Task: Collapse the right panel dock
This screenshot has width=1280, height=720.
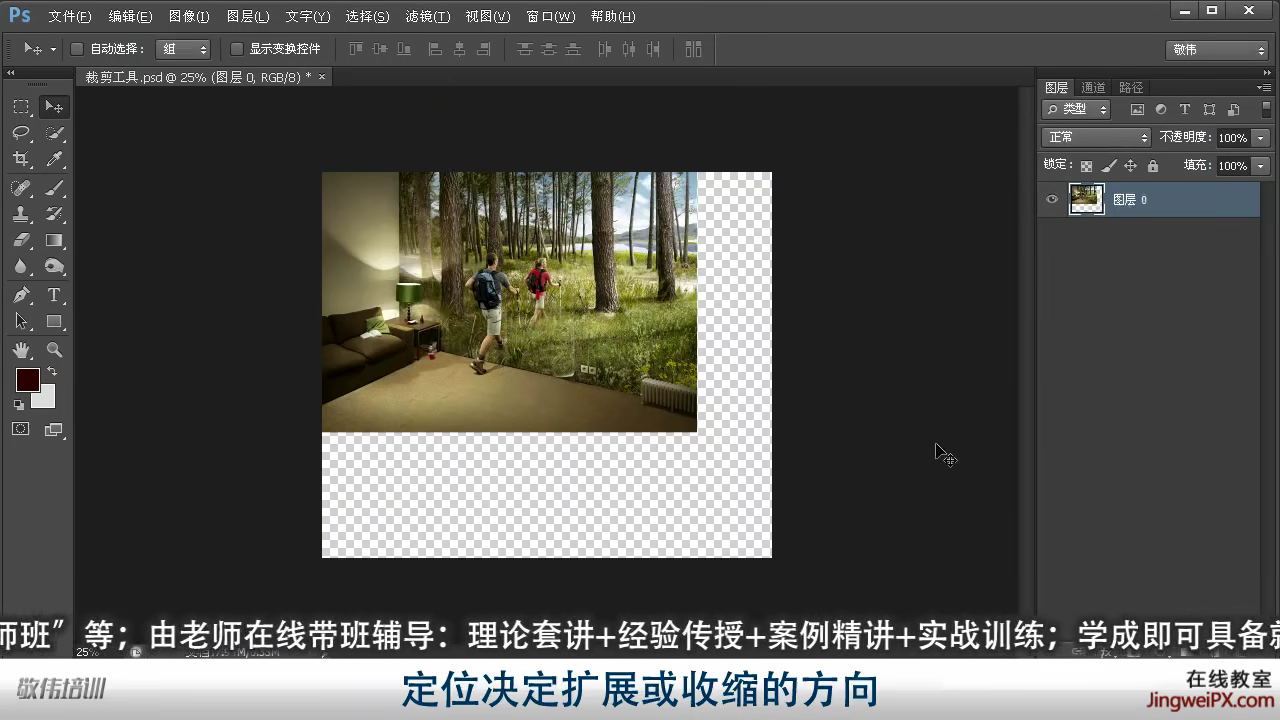Action: [x=1267, y=72]
